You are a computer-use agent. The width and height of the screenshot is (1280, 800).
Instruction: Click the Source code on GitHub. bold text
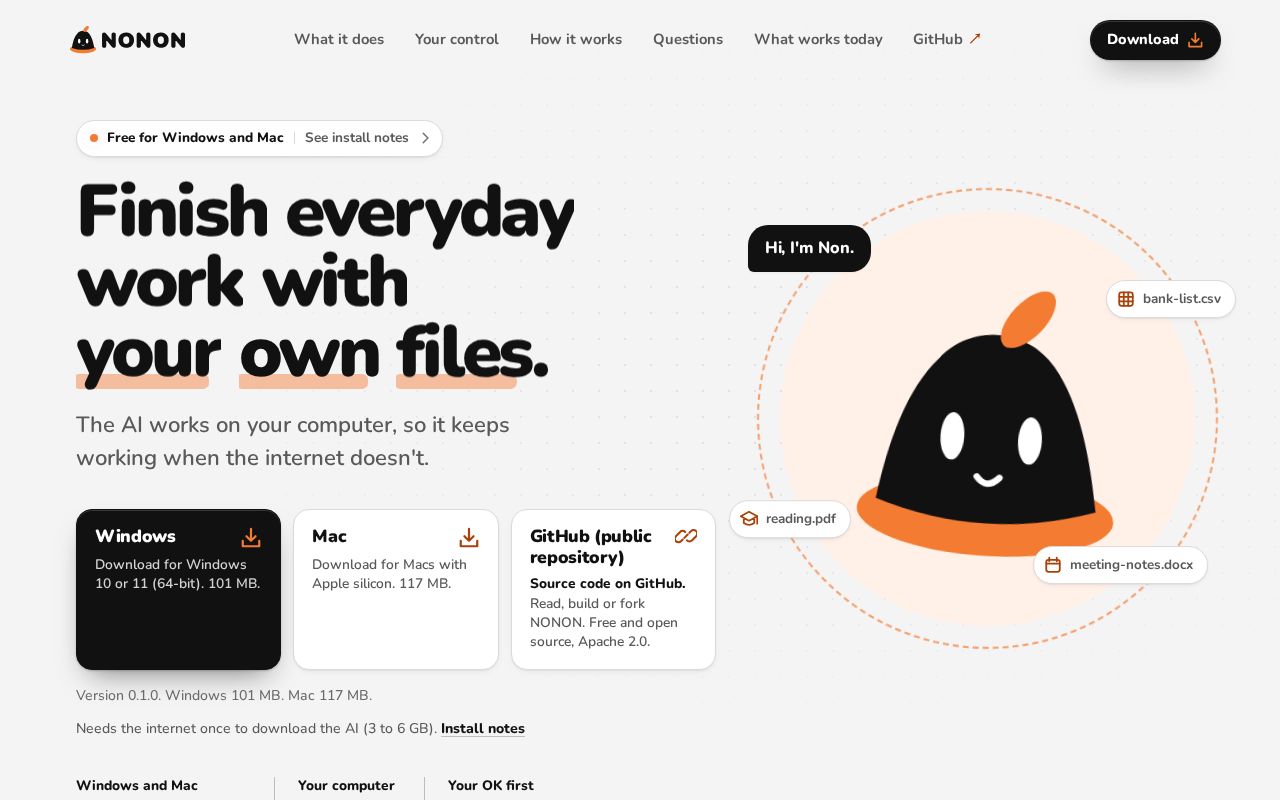pyautogui.click(x=608, y=584)
